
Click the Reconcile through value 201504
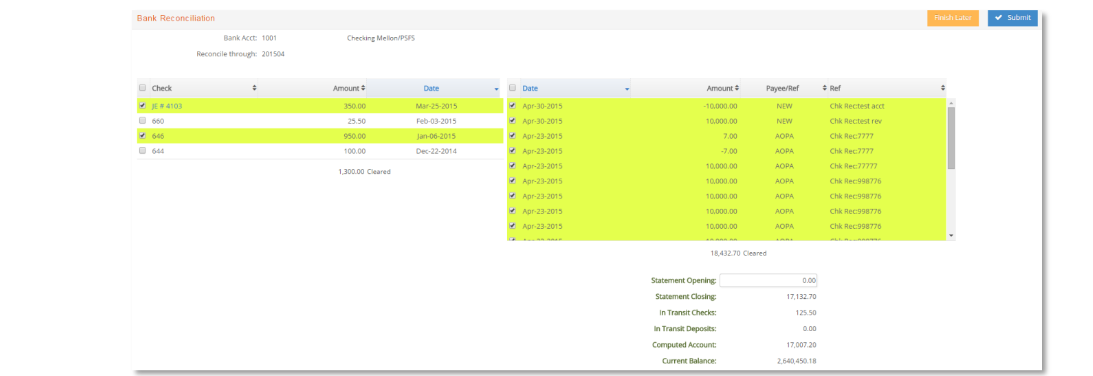coord(273,54)
